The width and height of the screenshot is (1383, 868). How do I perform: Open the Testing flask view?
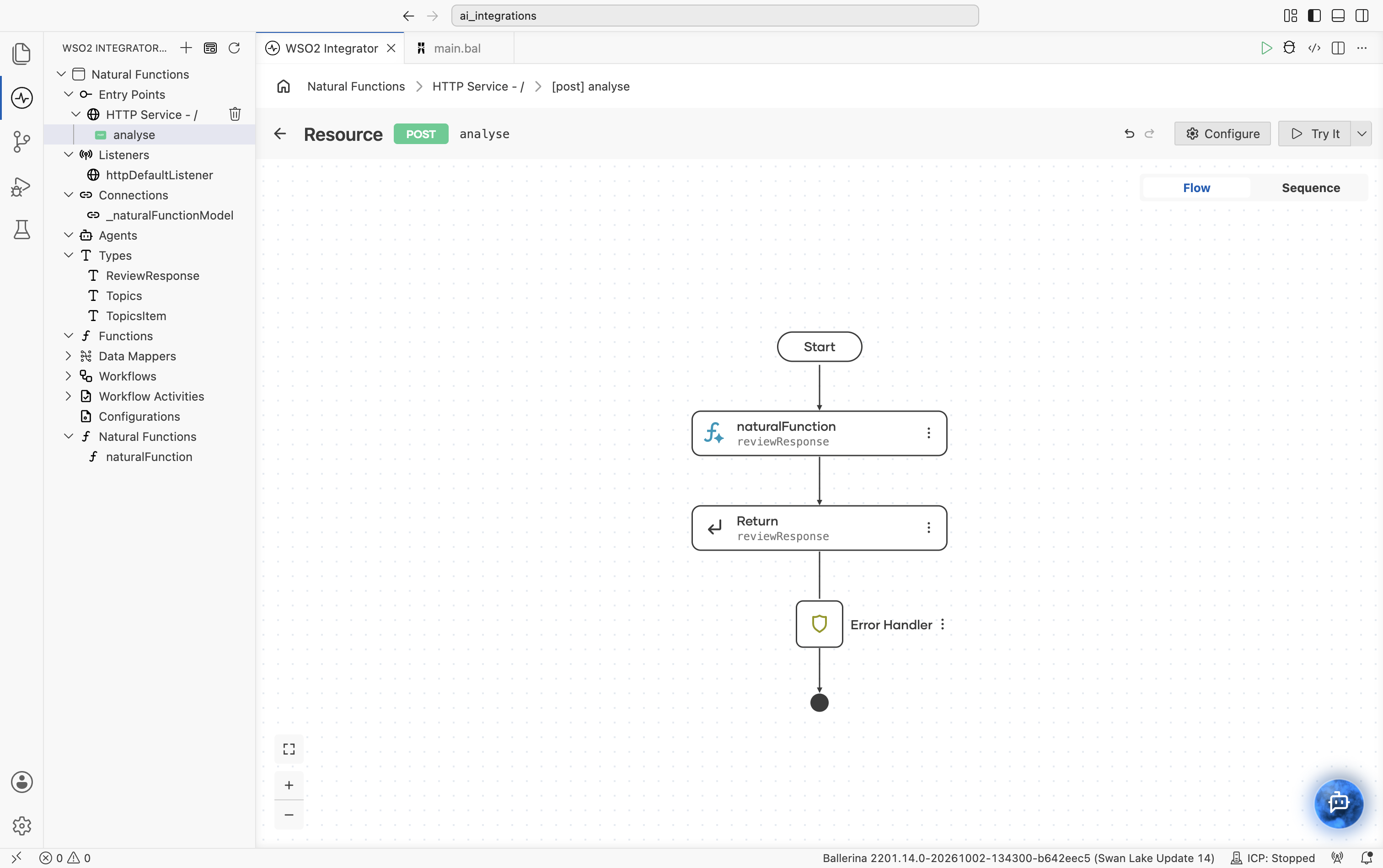coord(21,230)
